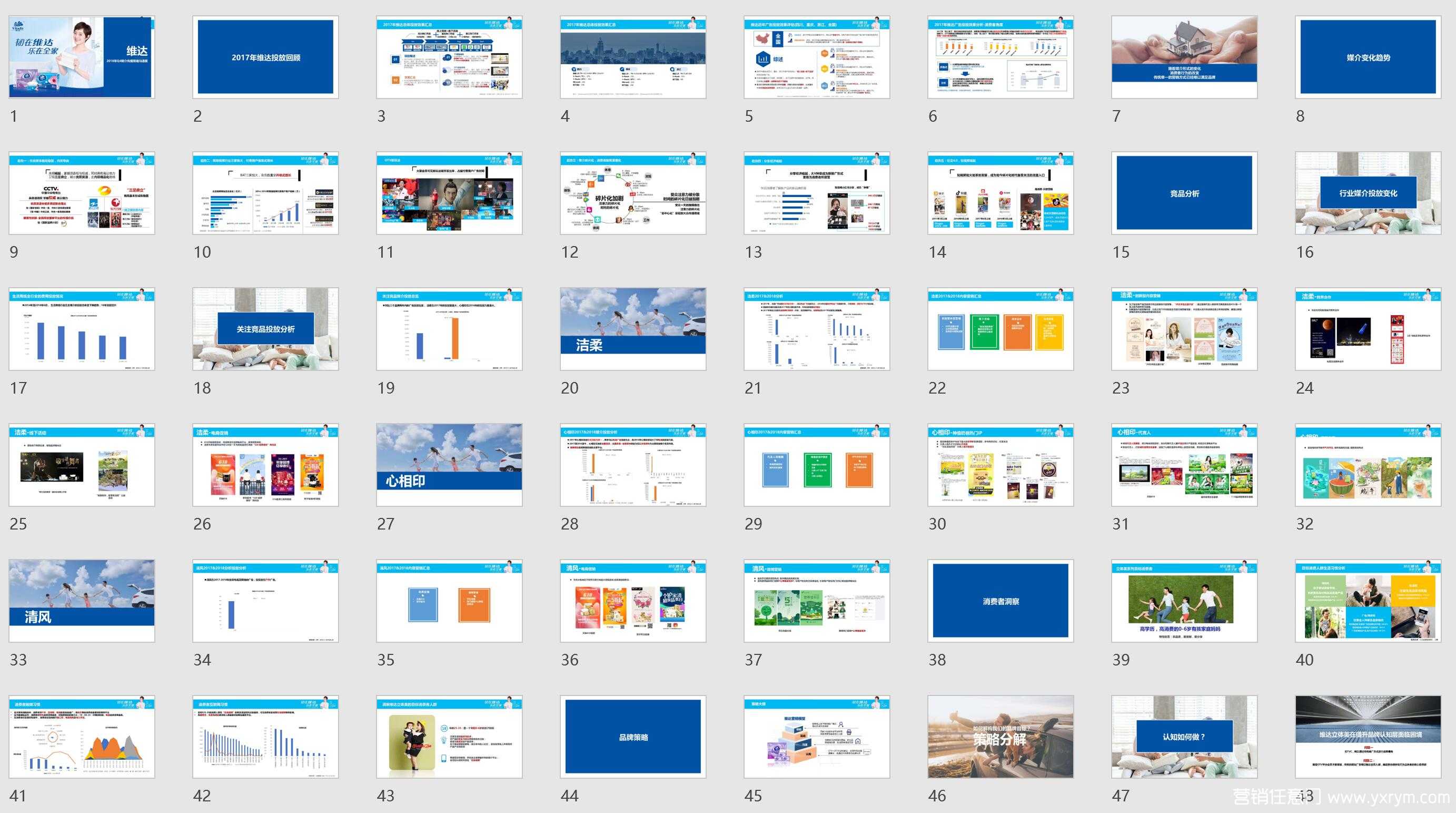Select slide 31 心相印-代言人 thumbnail
The height and width of the screenshot is (813, 1456).
click(1184, 465)
